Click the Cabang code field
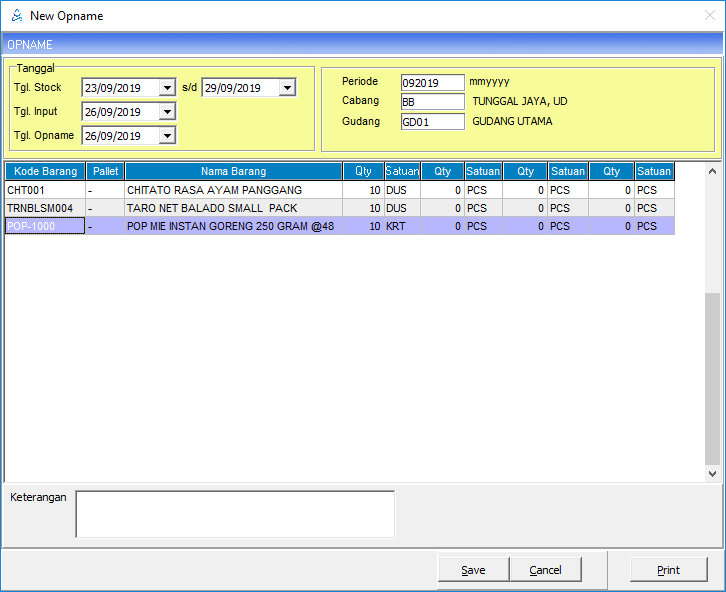 tap(432, 102)
